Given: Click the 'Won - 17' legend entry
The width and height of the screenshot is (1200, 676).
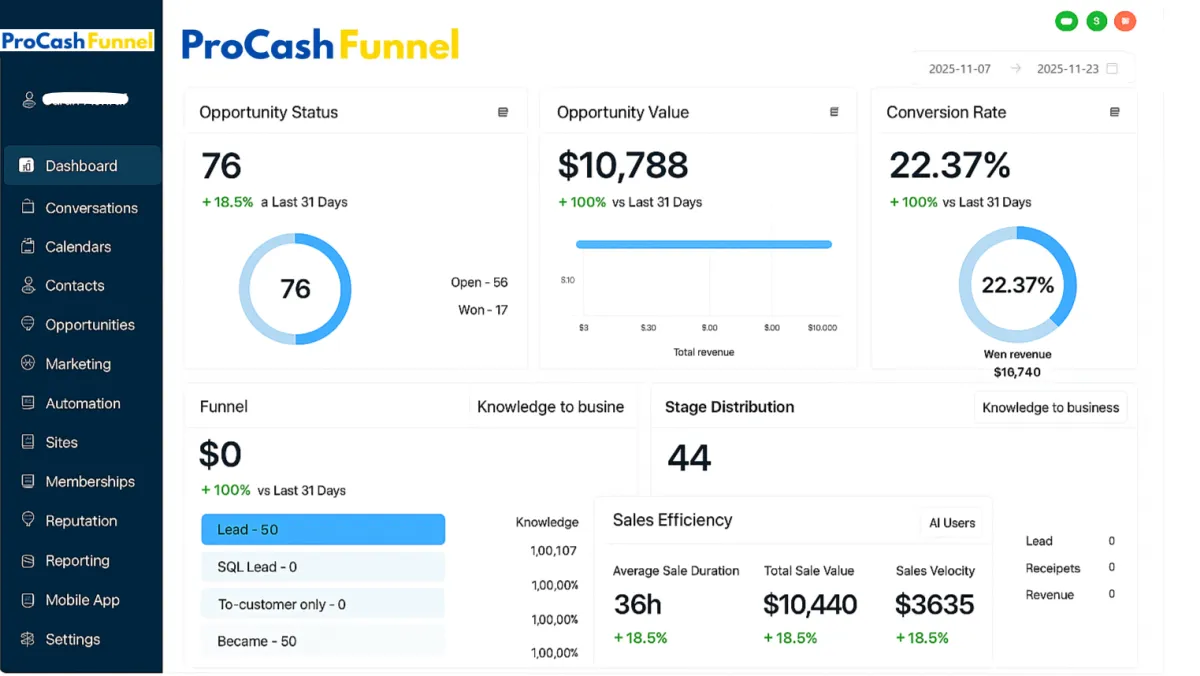Looking at the screenshot, I should point(482,310).
